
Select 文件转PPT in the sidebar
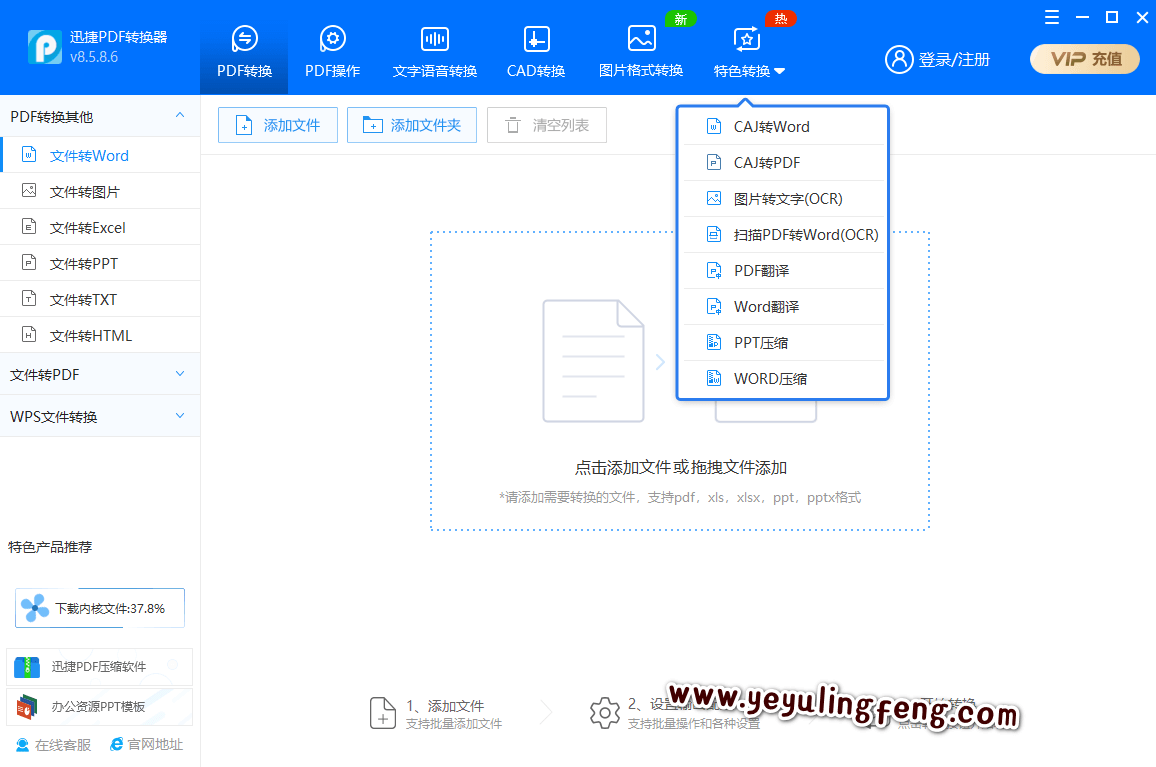click(100, 263)
